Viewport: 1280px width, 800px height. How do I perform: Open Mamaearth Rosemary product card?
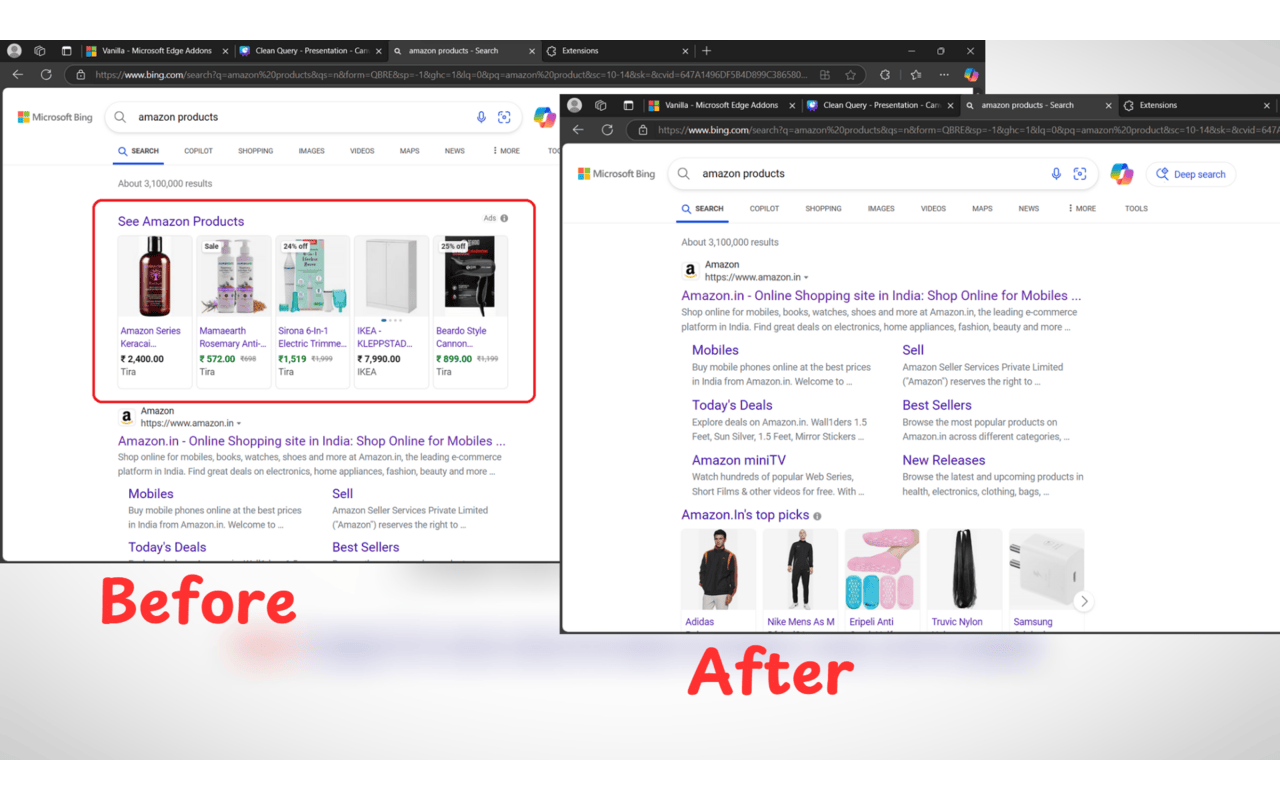[233, 311]
